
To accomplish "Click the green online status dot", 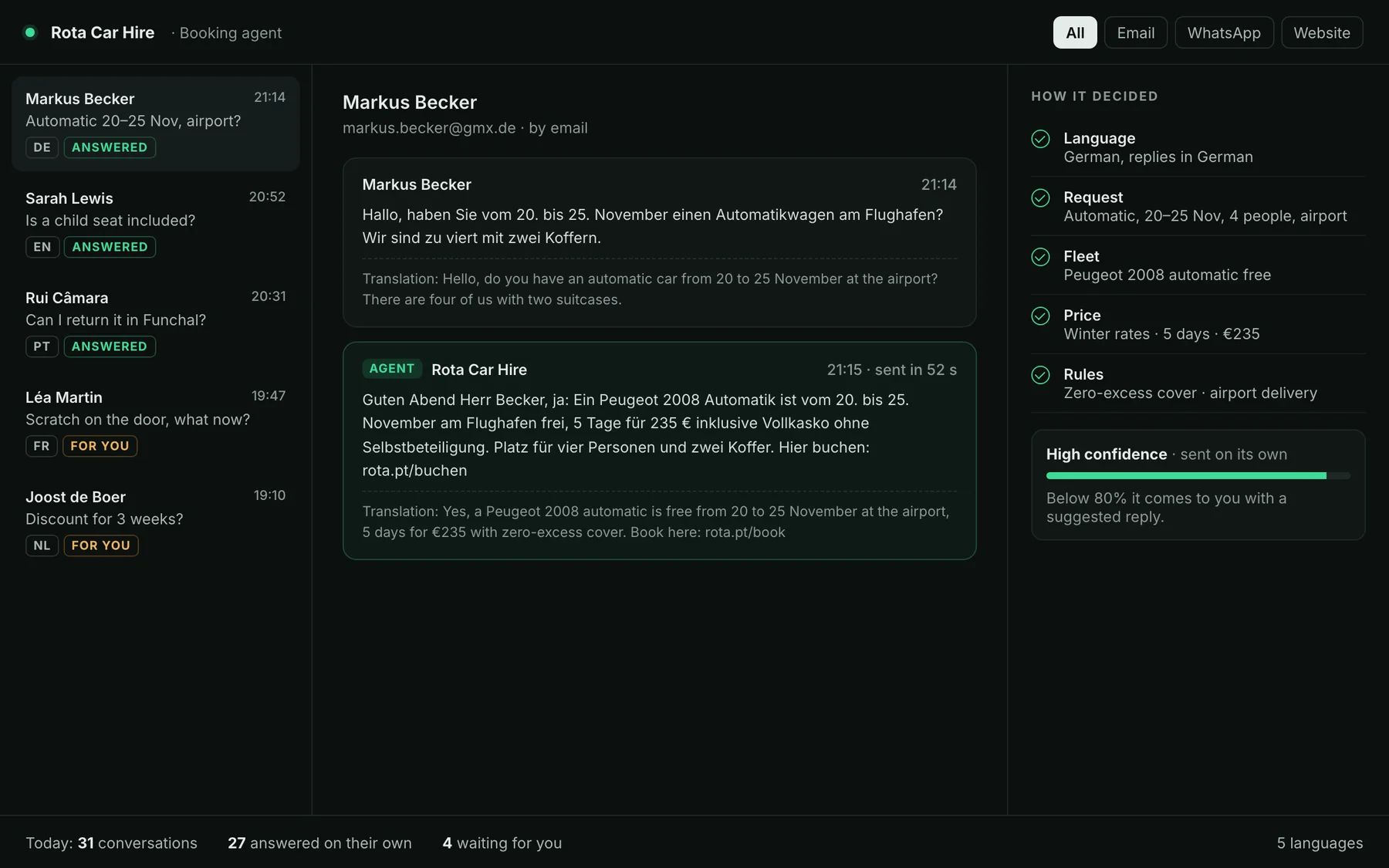I will click(30, 32).
